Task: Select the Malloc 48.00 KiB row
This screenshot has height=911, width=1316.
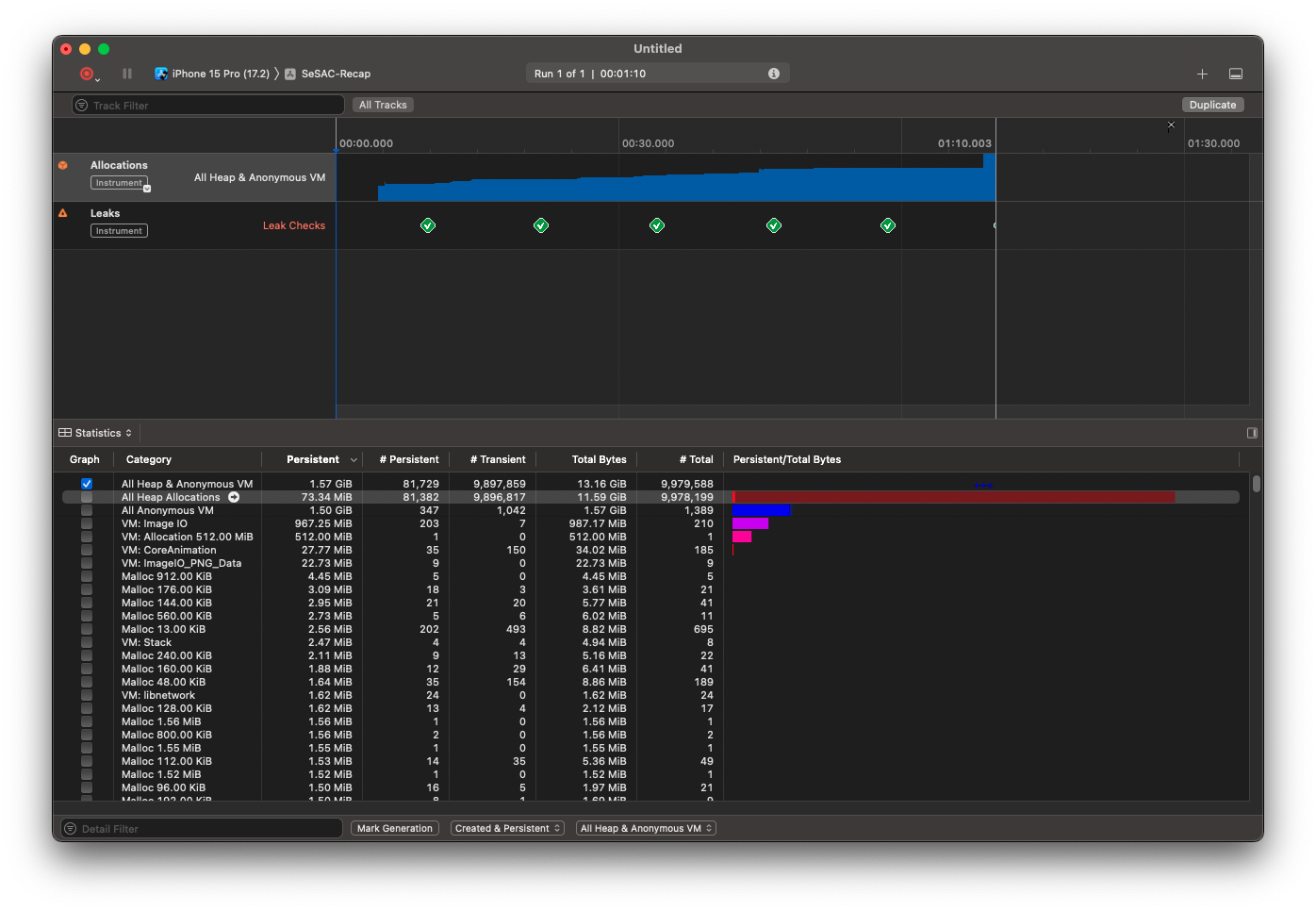Action: coord(650,682)
